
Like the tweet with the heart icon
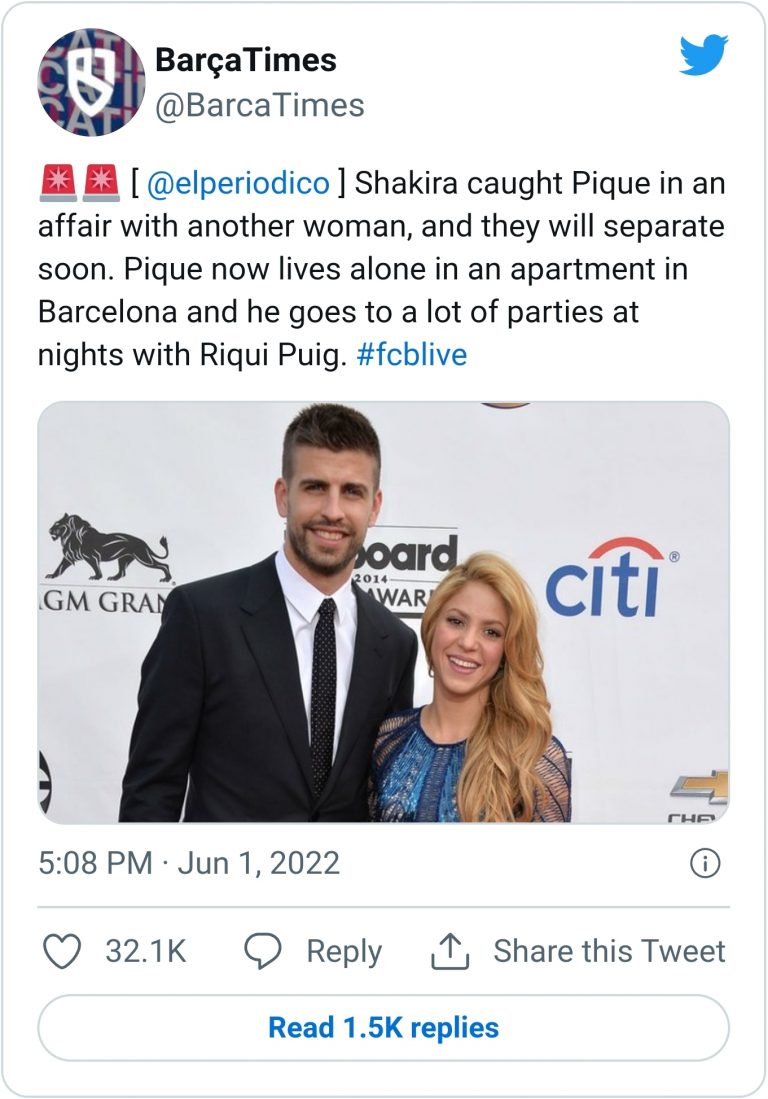coord(62,951)
